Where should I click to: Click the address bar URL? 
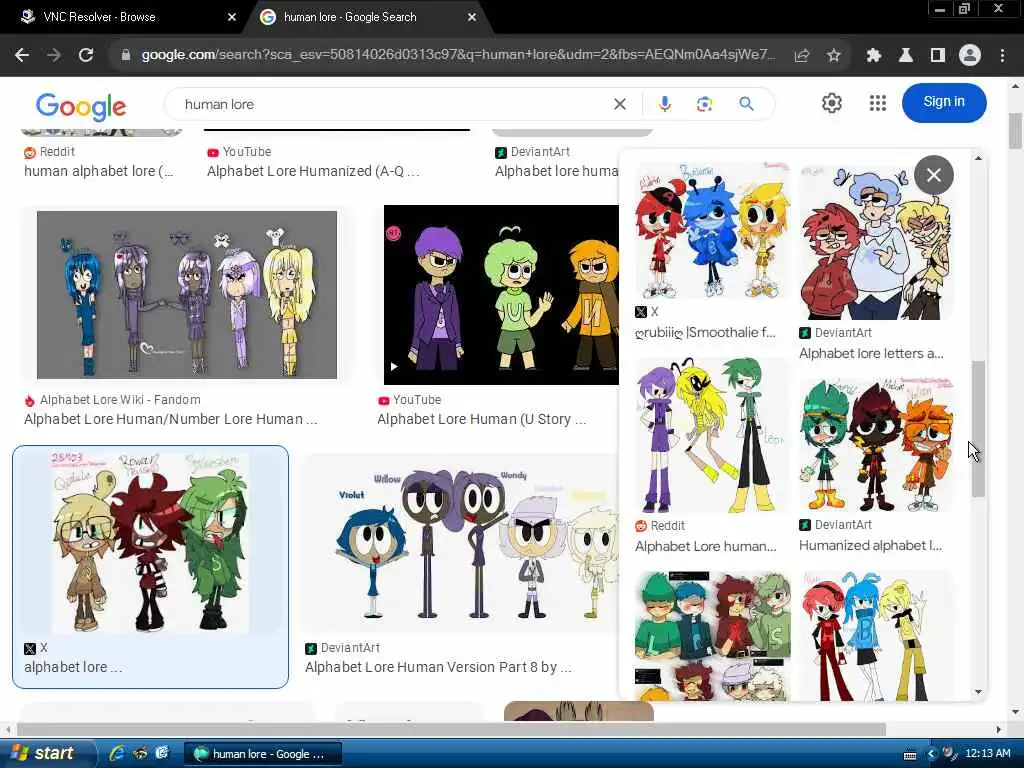pyautogui.click(x=457, y=55)
